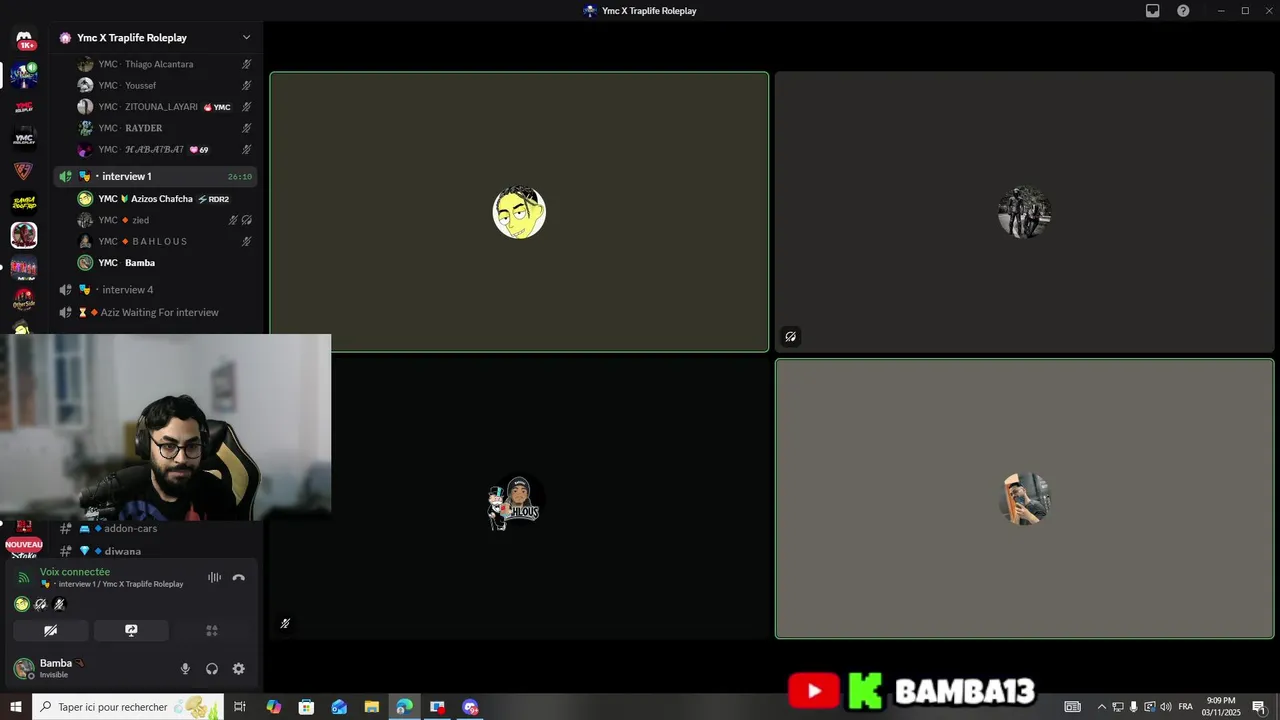Join the interview 4 voice channel
Screen dimensions: 1280x720
click(155, 290)
